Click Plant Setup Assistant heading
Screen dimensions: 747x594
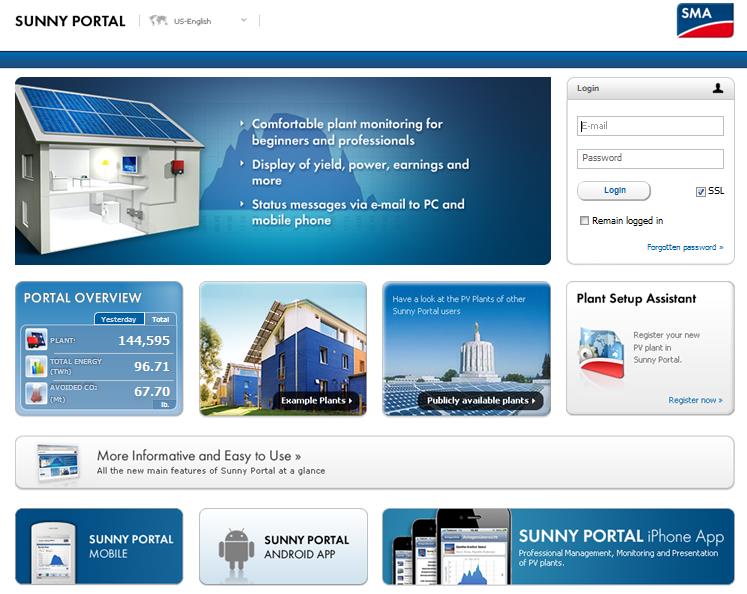[636, 299]
